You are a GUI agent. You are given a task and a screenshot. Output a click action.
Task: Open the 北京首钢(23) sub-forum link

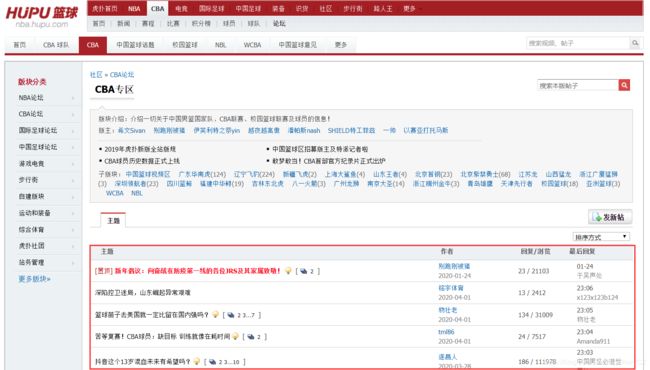(434, 174)
